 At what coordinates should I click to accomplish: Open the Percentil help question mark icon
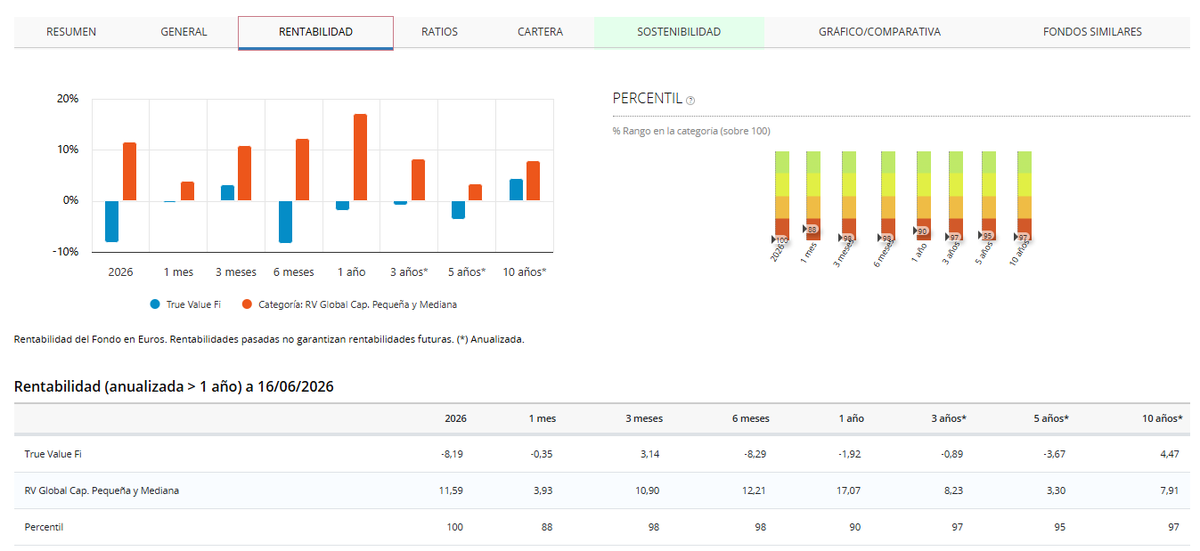691,100
